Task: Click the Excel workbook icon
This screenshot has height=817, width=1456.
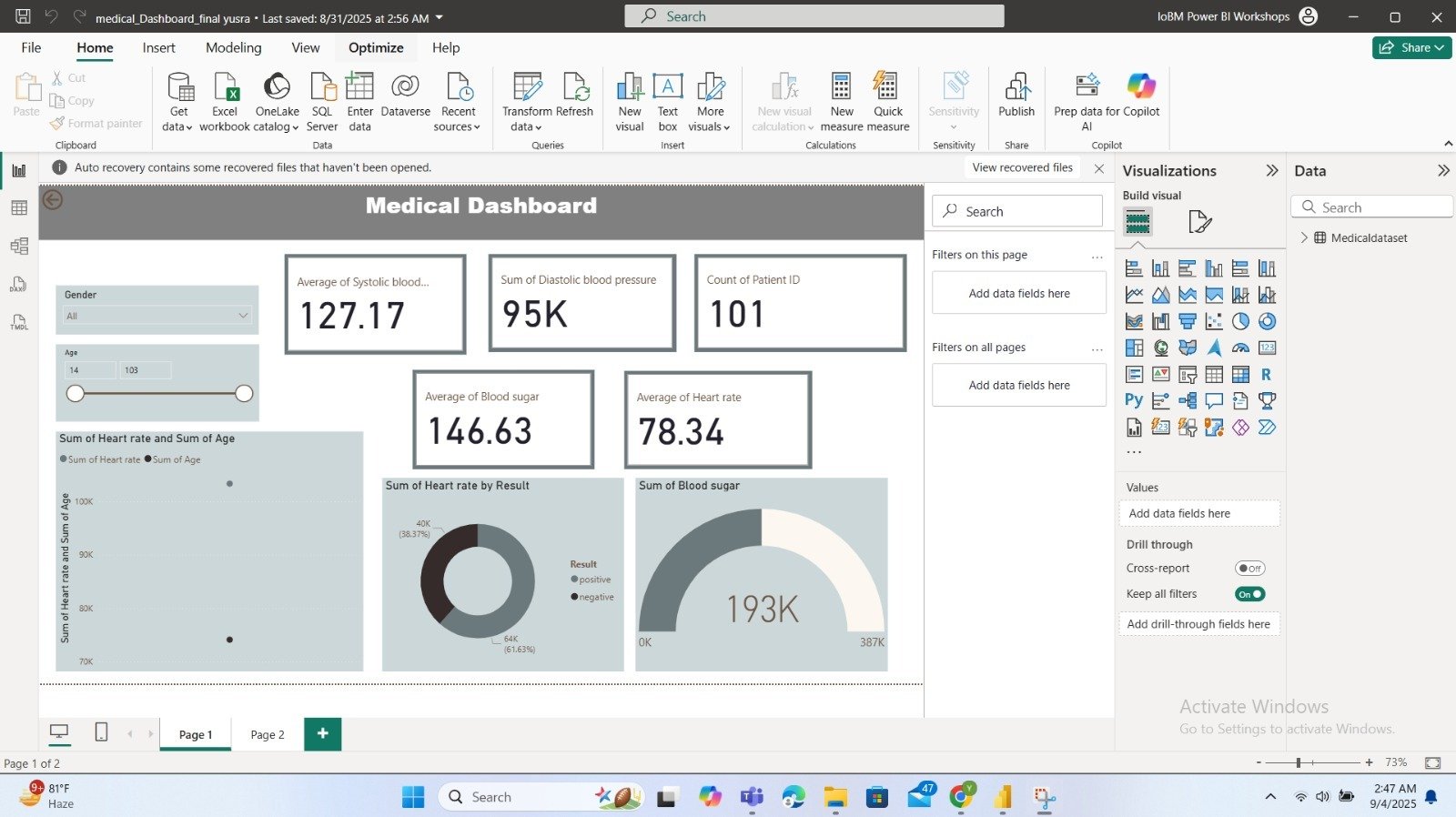Action: pyautogui.click(x=225, y=87)
